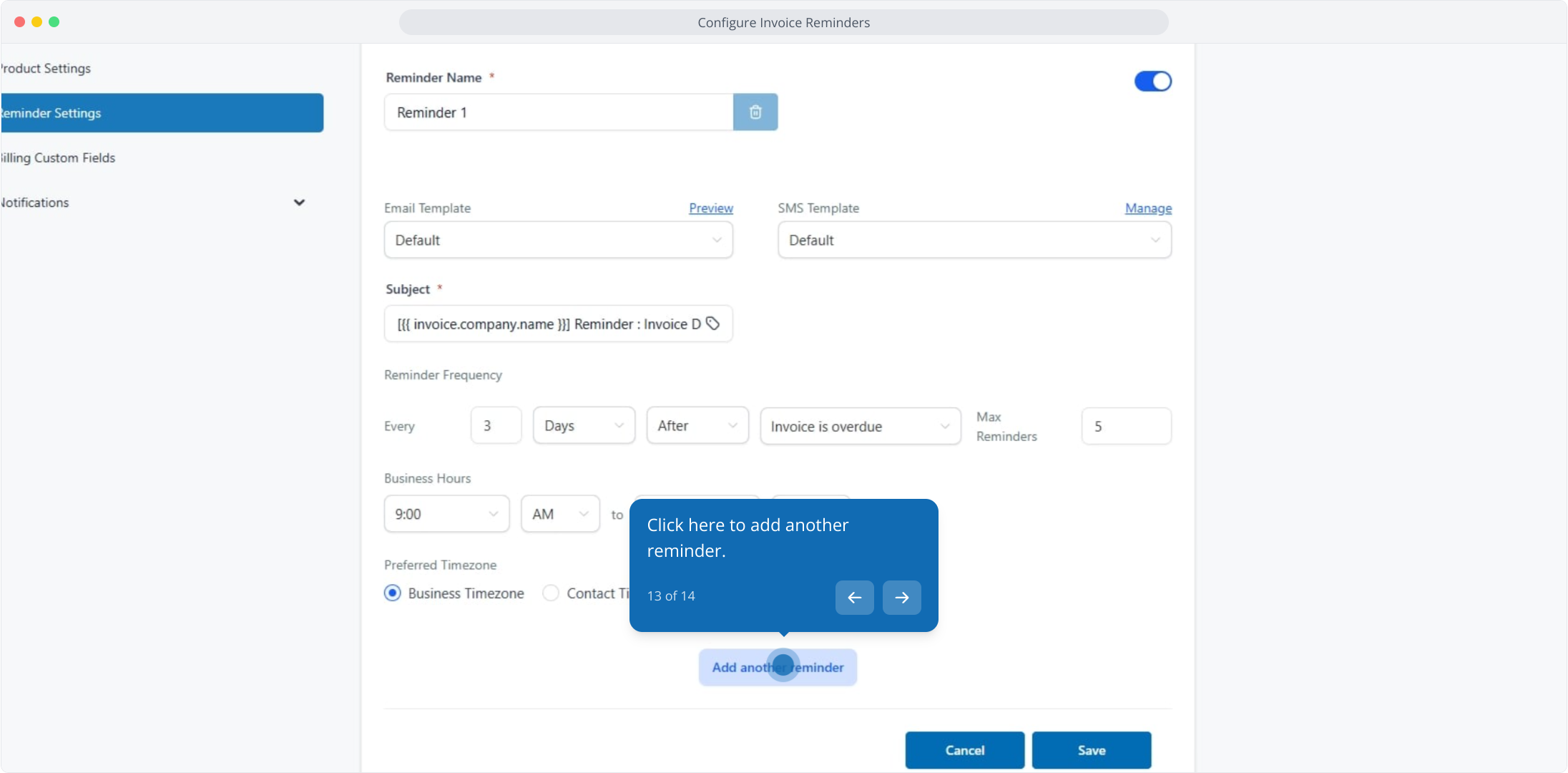Expand the Notifications chevron in sidebar
This screenshot has width=1568, height=773.
click(x=299, y=203)
